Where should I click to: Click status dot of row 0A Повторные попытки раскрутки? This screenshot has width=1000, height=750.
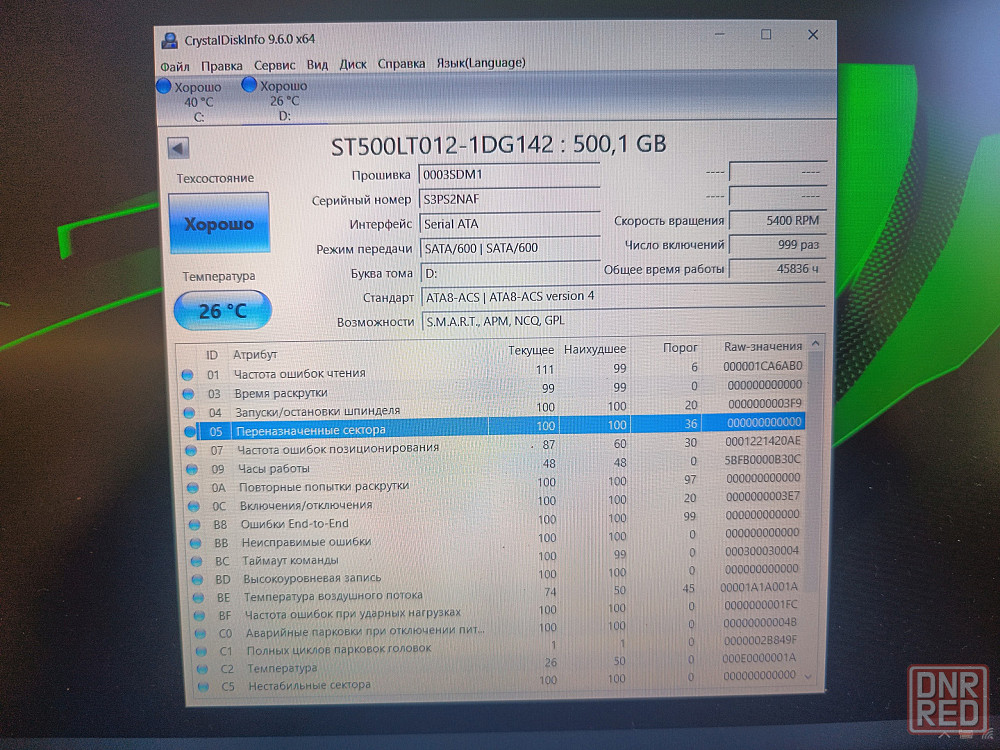click(x=193, y=488)
